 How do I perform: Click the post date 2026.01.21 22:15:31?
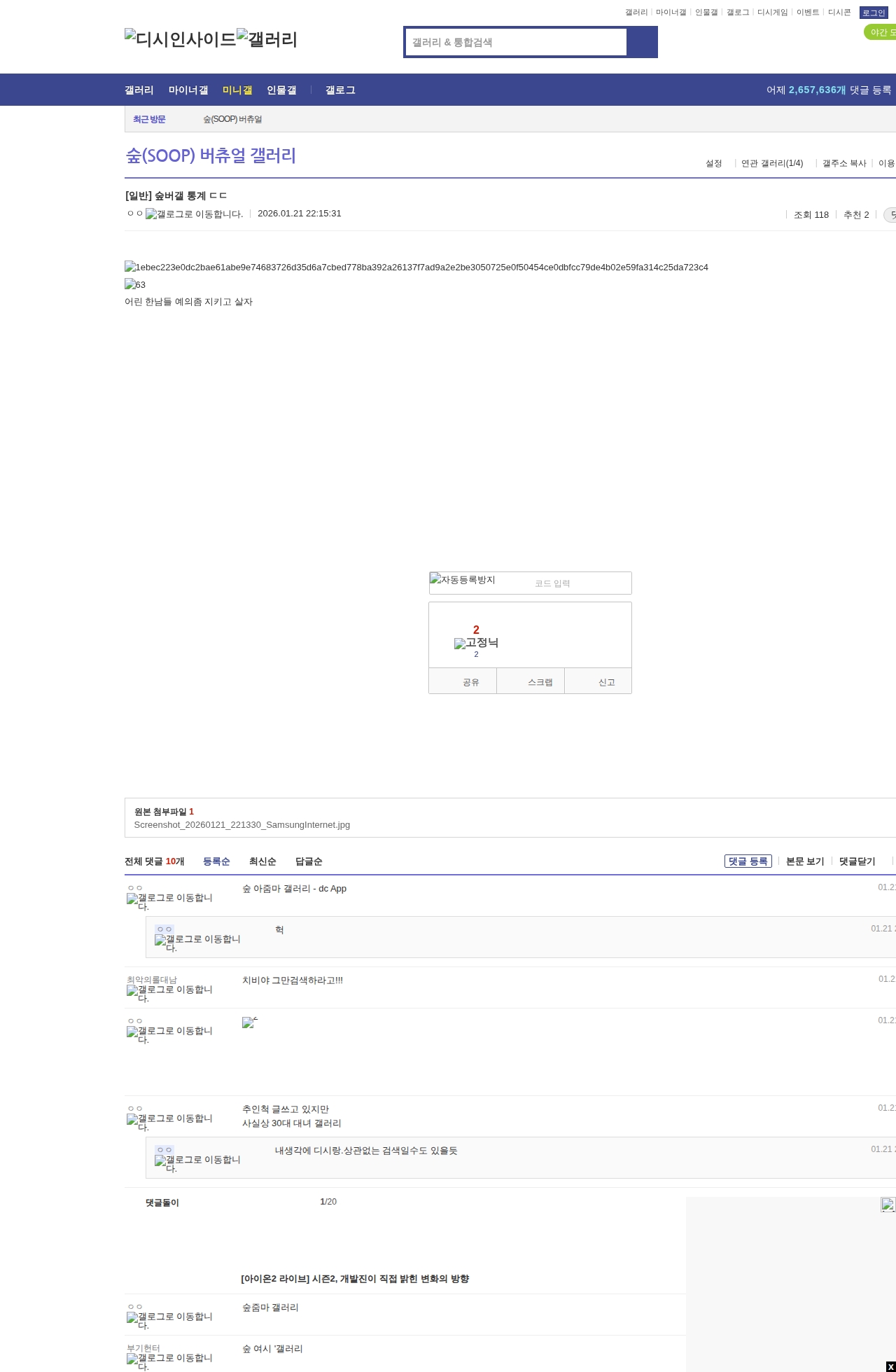coord(300,213)
